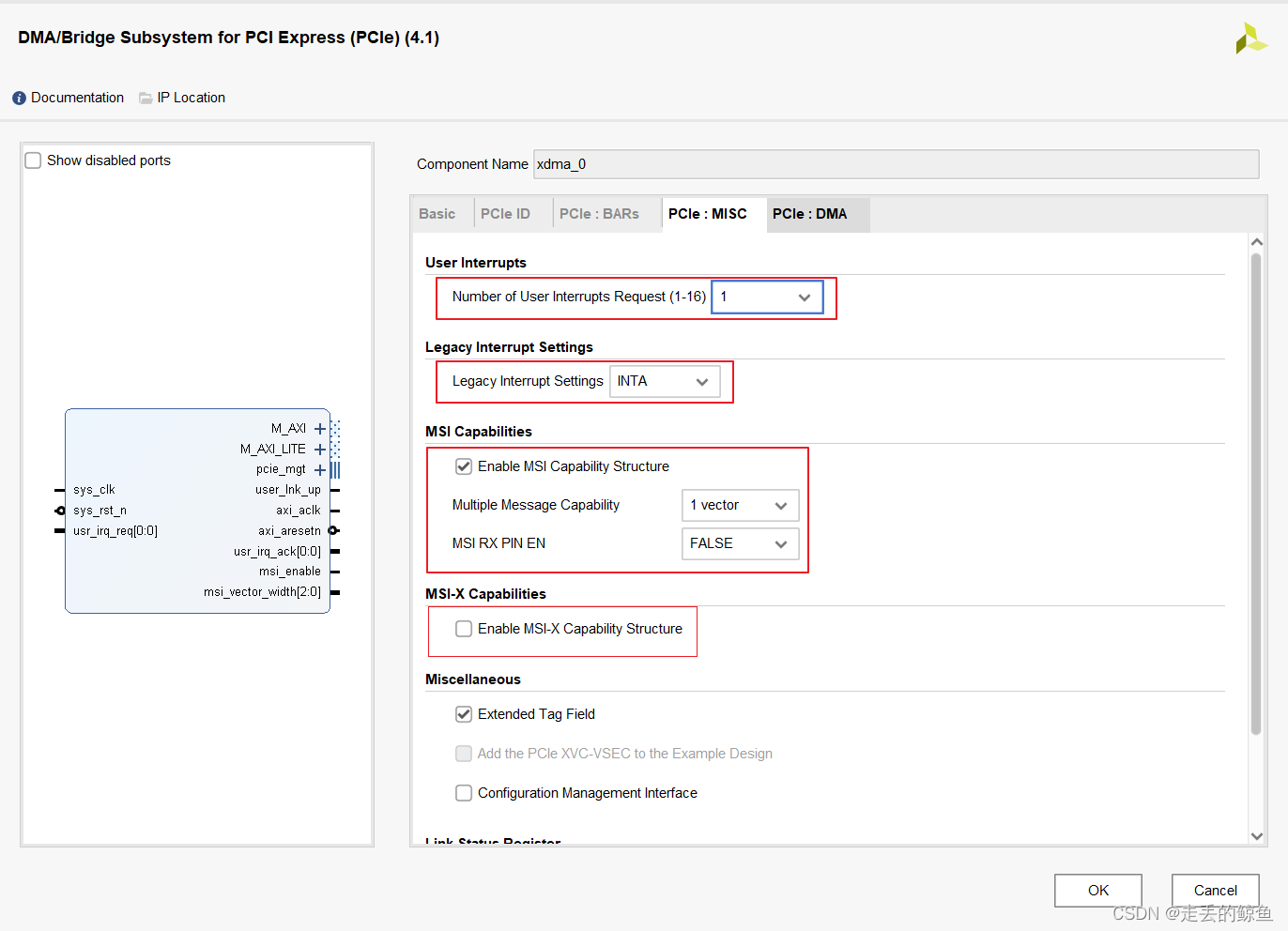This screenshot has width=1288, height=931.
Task: Switch to the Basic tab
Action: (437, 214)
